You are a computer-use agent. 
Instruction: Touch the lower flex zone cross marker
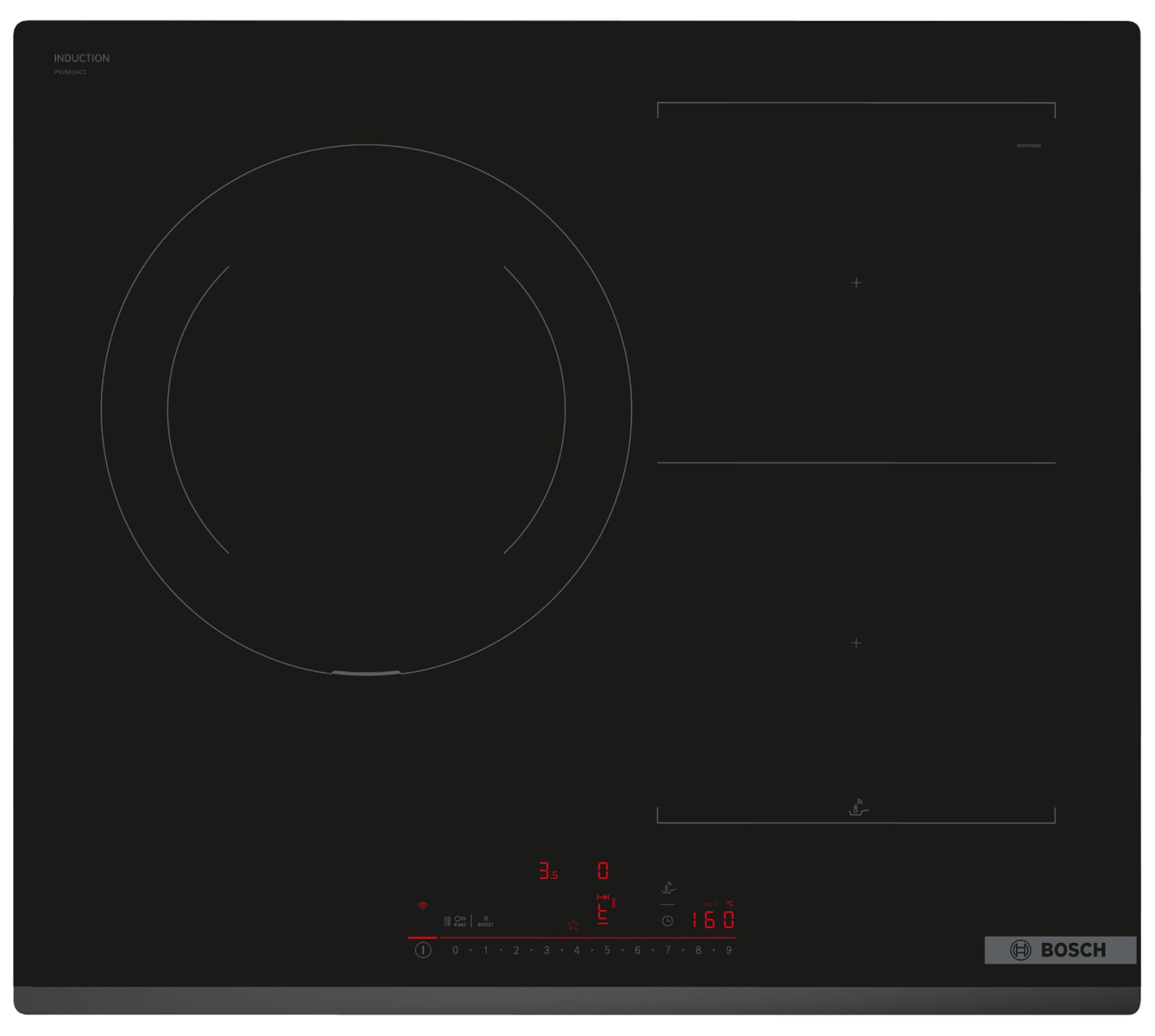click(856, 643)
